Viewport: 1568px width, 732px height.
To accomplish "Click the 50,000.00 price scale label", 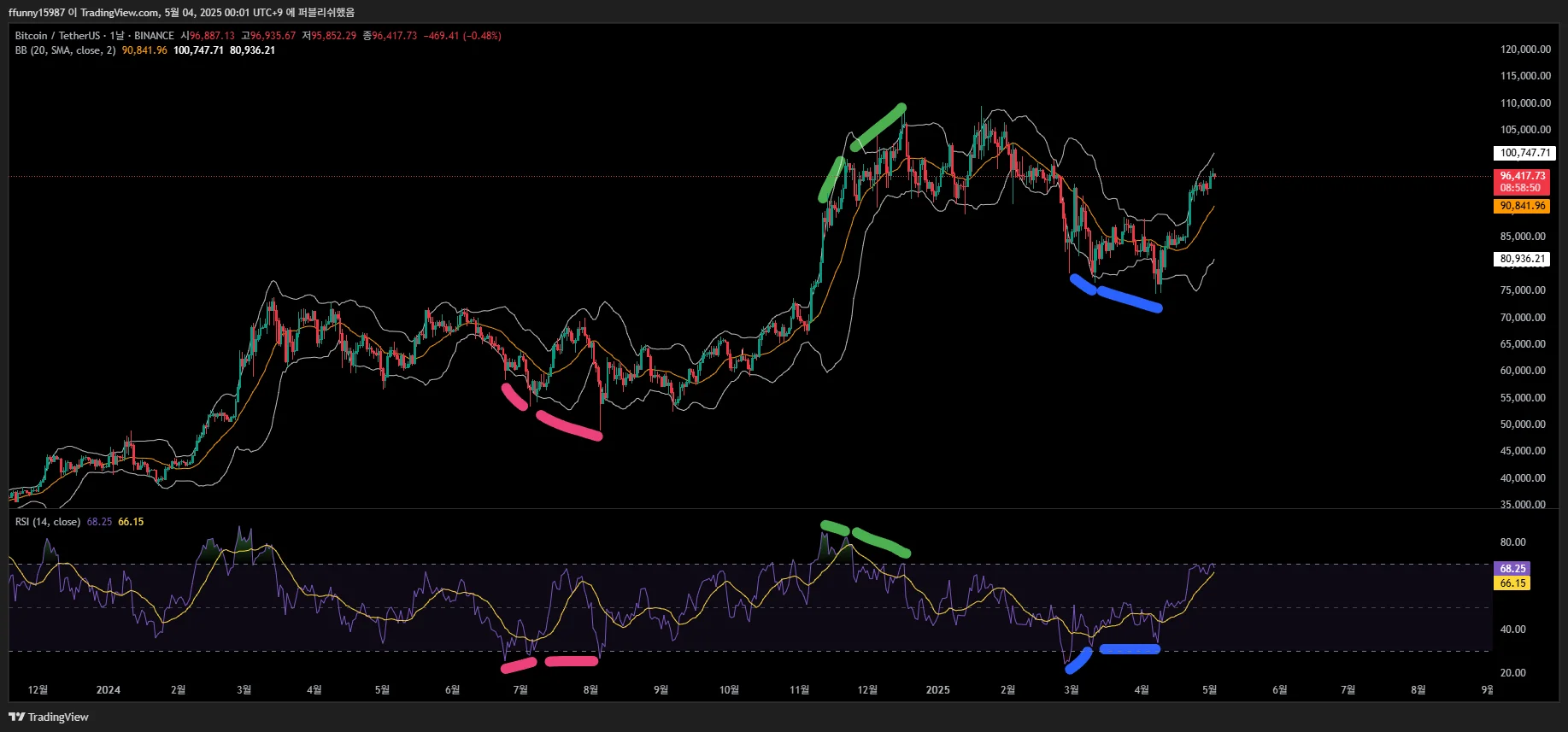I will click(1523, 425).
